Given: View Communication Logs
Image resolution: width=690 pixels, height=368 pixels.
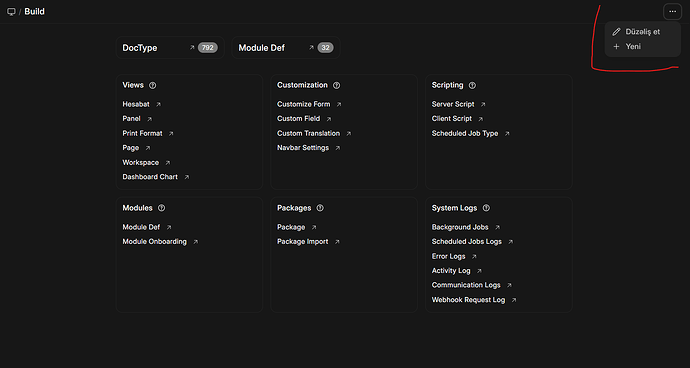Looking at the screenshot, I should [466, 285].
